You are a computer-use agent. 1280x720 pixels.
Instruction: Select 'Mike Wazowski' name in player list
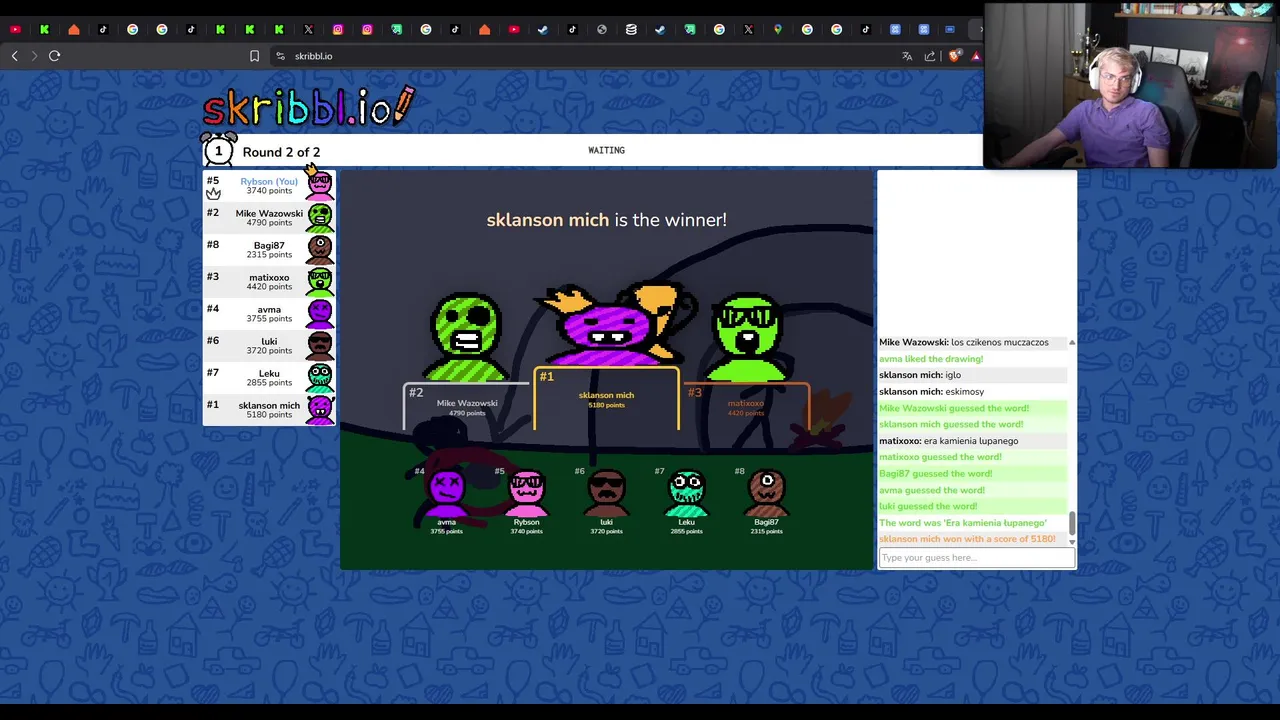click(269, 213)
